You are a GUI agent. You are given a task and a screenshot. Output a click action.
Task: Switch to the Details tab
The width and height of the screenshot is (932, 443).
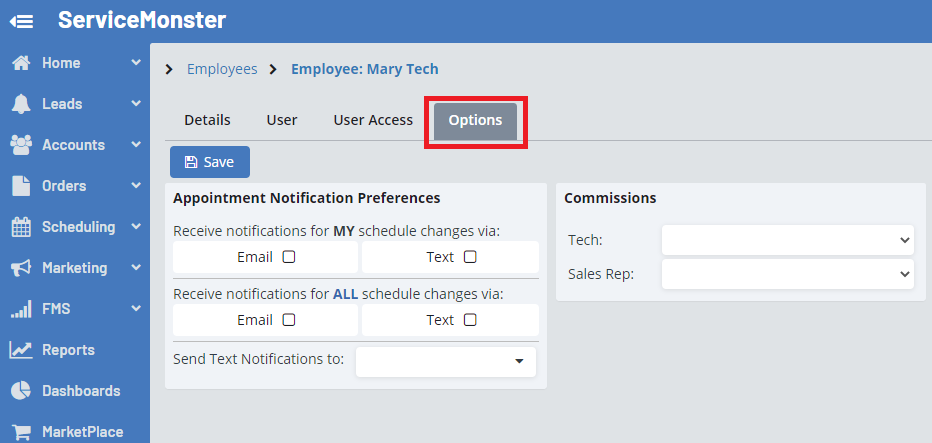(207, 120)
